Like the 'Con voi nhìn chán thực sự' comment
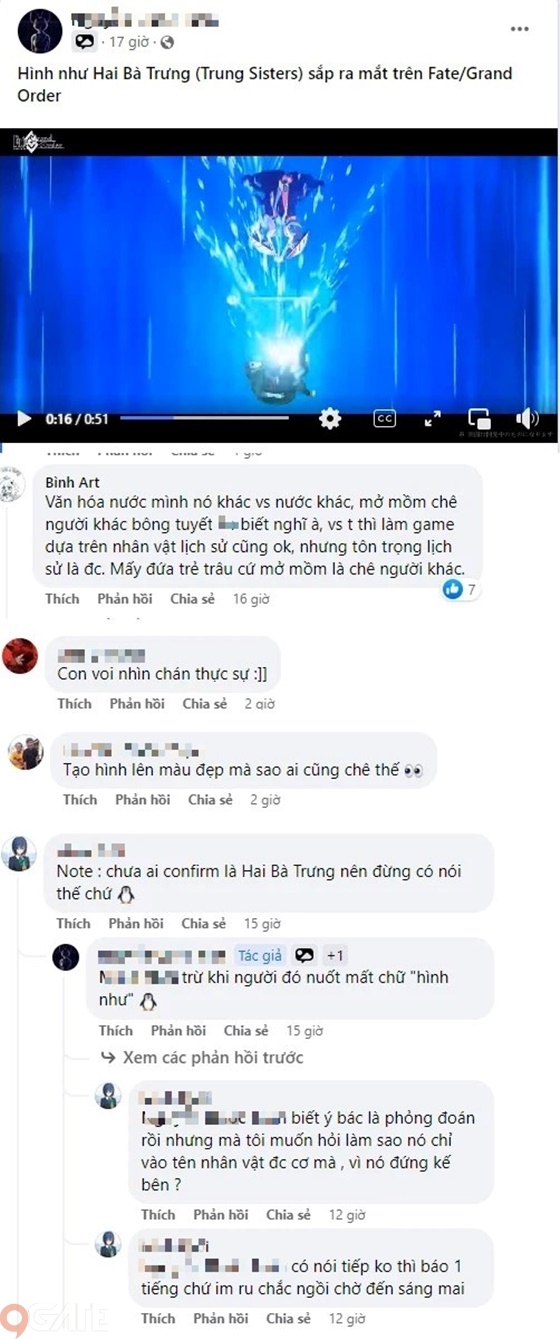Viewport: 560px width, 1339px height. 74,704
